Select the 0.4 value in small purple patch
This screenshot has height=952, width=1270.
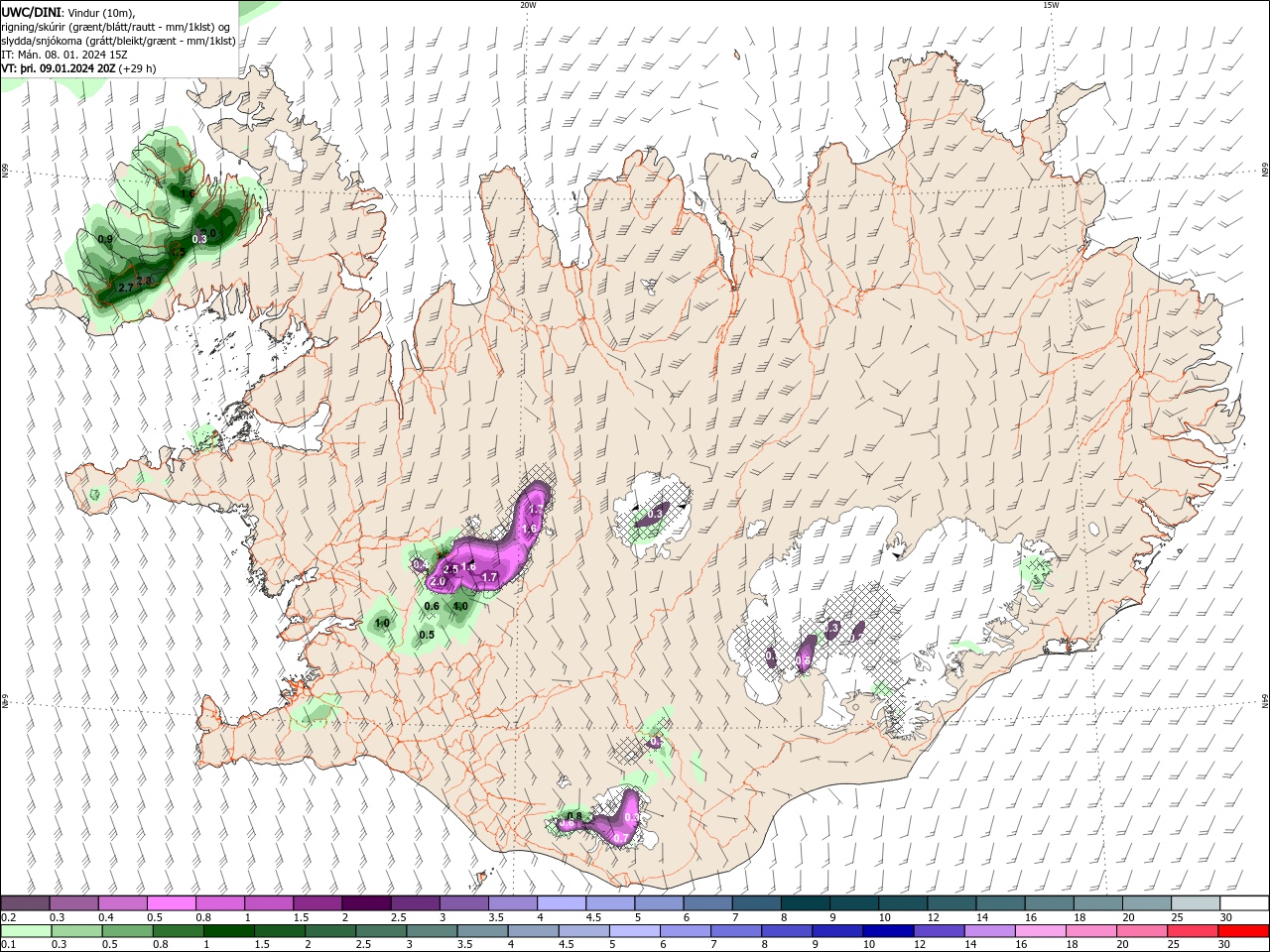click(420, 564)
